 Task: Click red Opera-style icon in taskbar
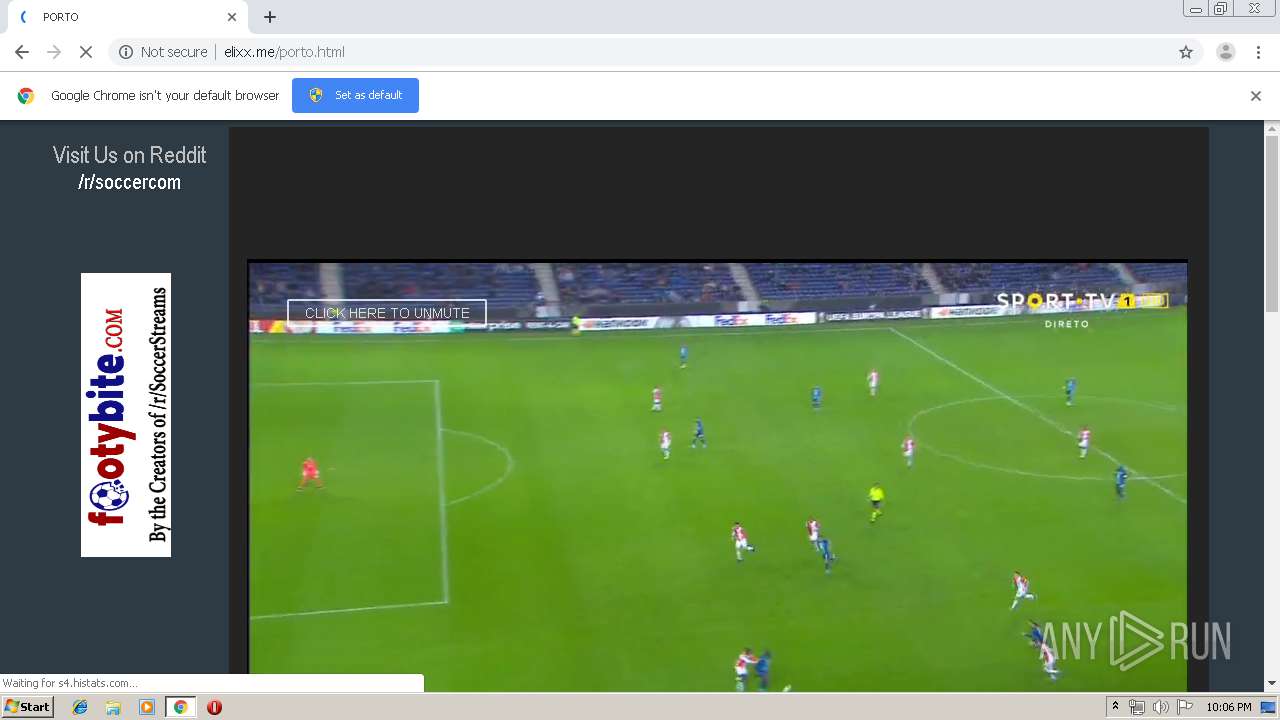214,707
